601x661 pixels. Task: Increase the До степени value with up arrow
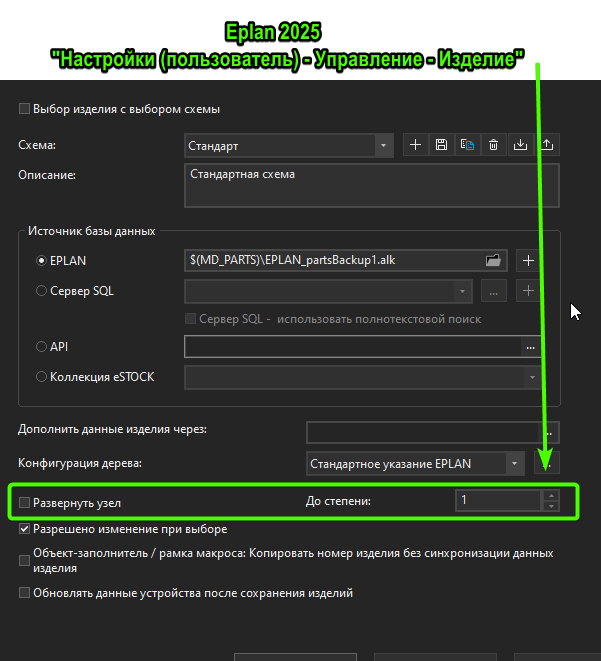[551, 496]
